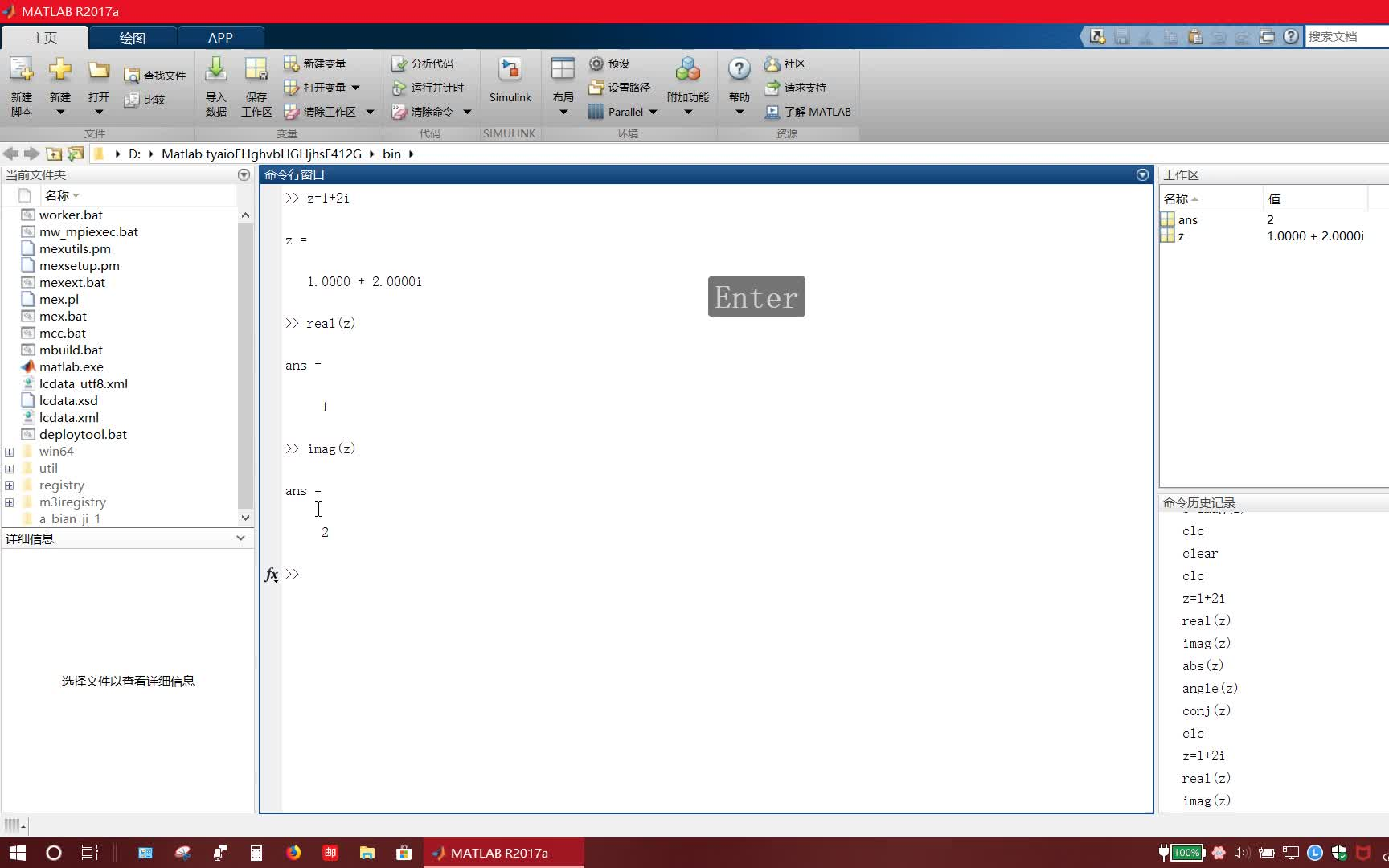Click the up-one-level folder icon
The width and height of the screenshot is (1389, 868).
54,154
